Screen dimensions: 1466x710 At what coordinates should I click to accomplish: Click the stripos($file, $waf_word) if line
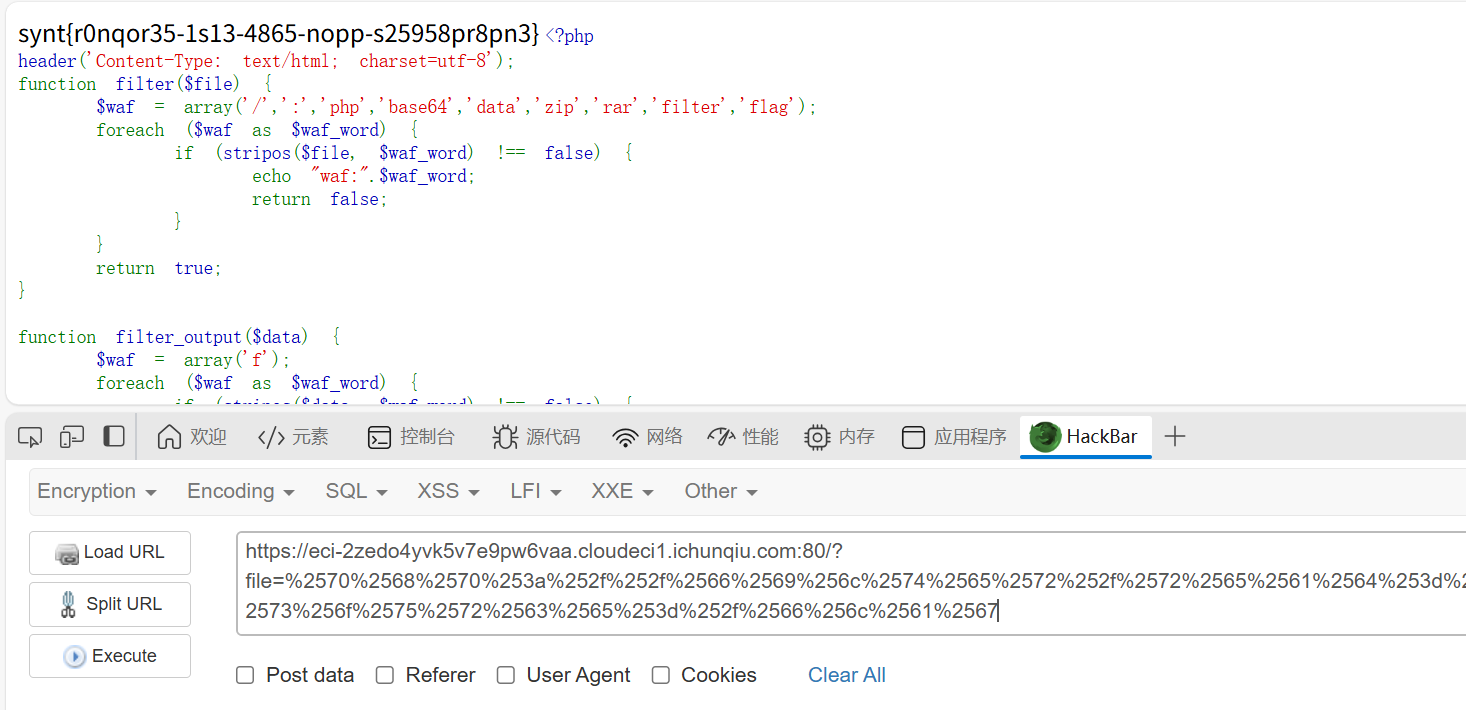click(404, 153)
